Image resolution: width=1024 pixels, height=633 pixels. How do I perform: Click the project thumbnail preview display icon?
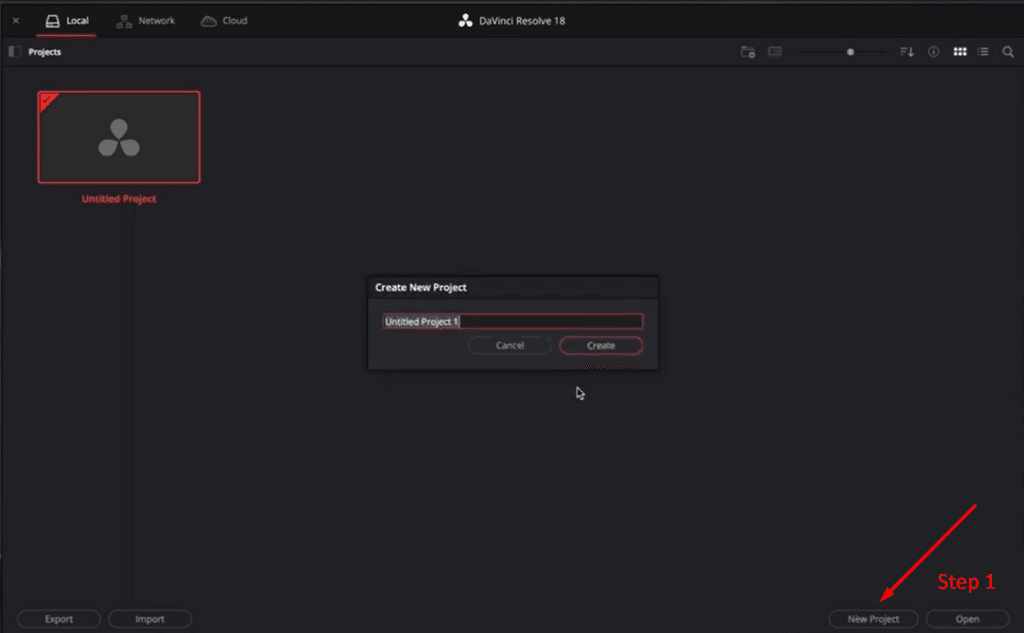coord(775,52)
